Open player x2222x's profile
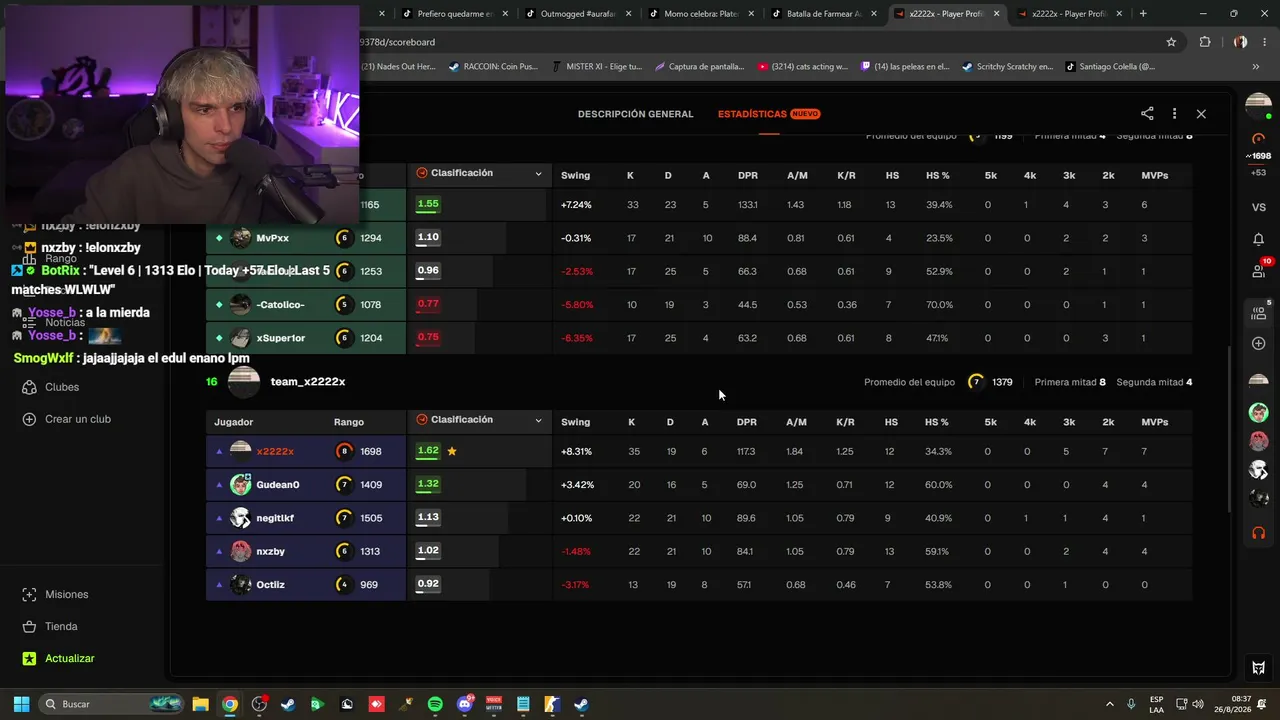Image resolution: width=1280 pixels, height=720 pixels. [x=275, y=451]
